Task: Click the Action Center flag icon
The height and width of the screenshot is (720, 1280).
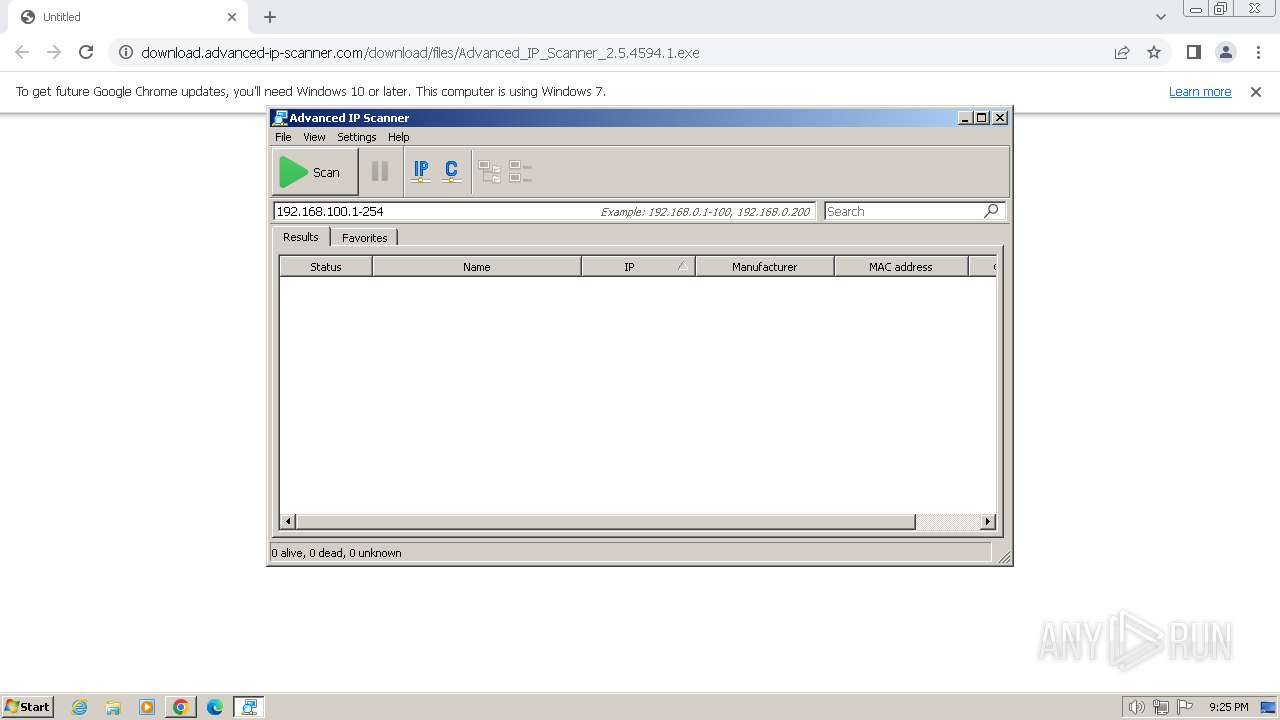Action: [1185, 707]
